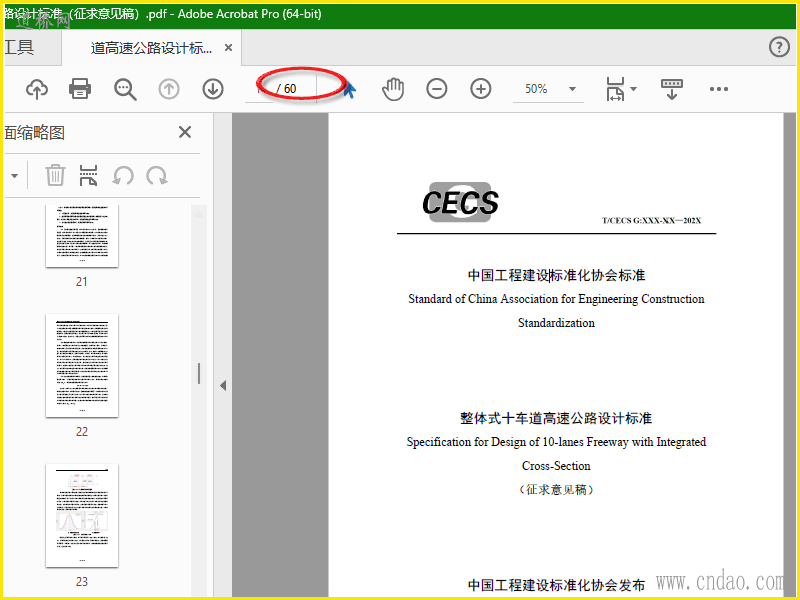Click the insert/extract pages icon
This screenshot has height=600, width=800.
88,175
